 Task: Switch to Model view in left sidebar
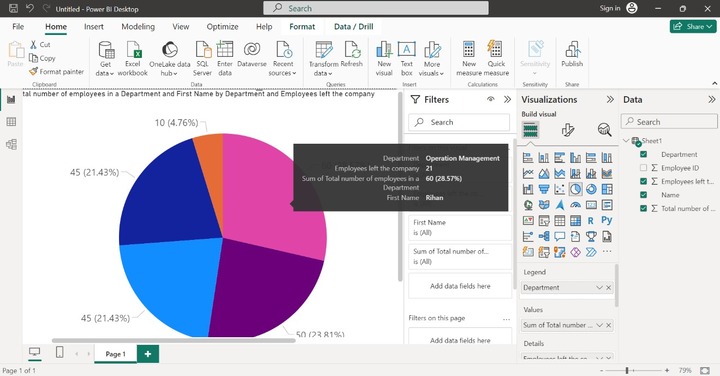[x=11, y=144]
